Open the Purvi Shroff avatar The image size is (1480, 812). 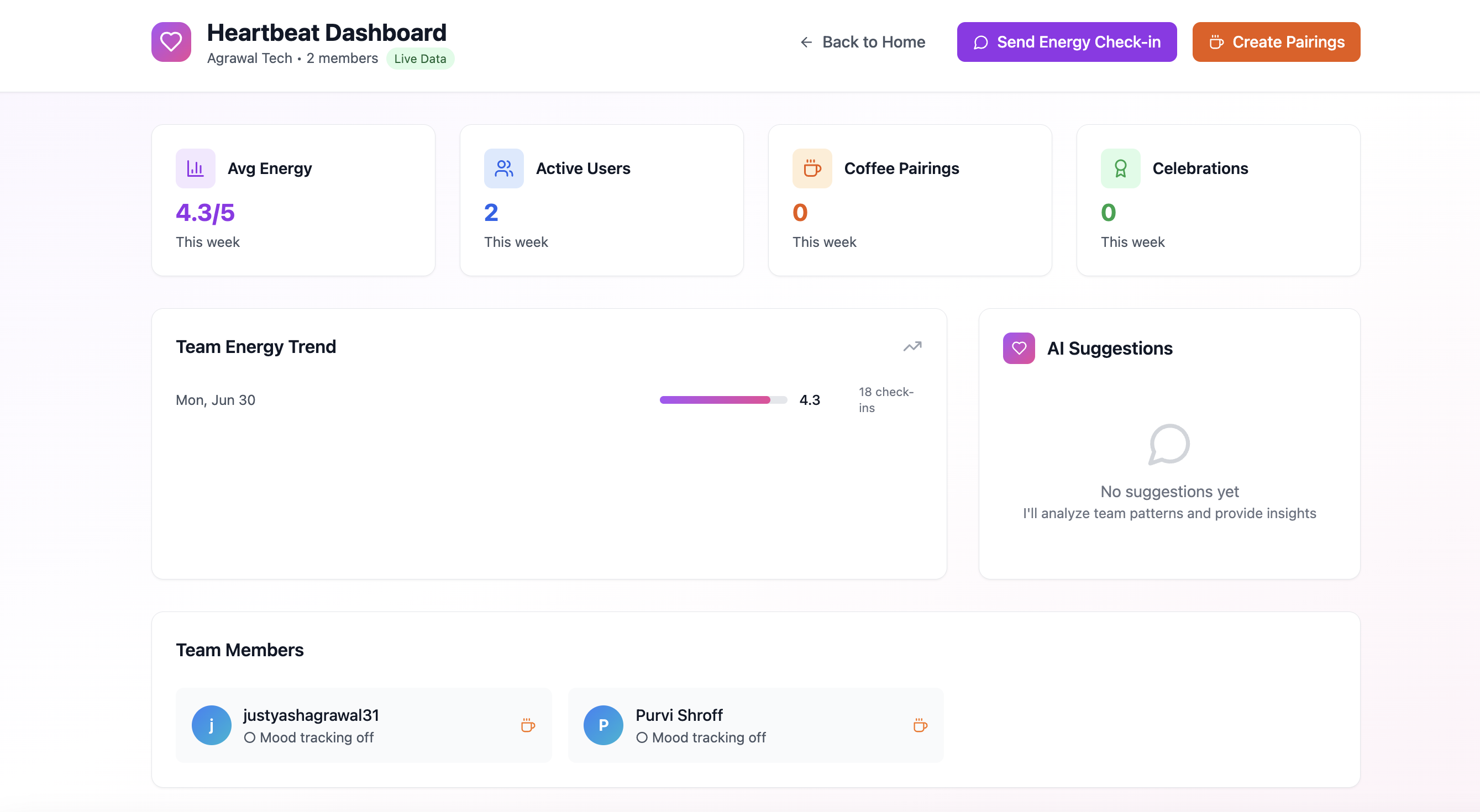tap(603, 725)
